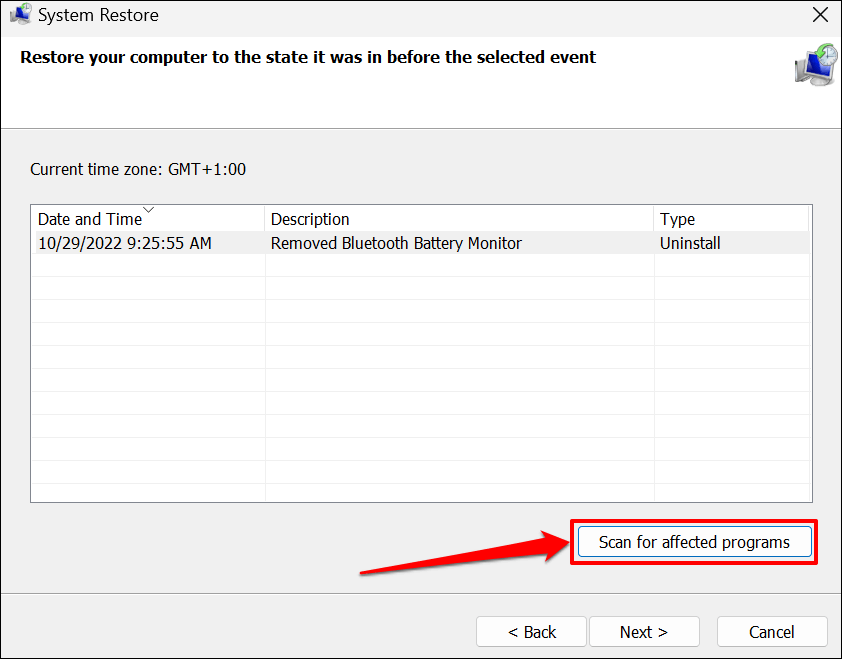Image resolution: width=842 pixels, height=659 pixels.
Task: Click the 10/29/2022 9:25:55 AM date cell
Action: pyautogui.click(x=125, y=243)
